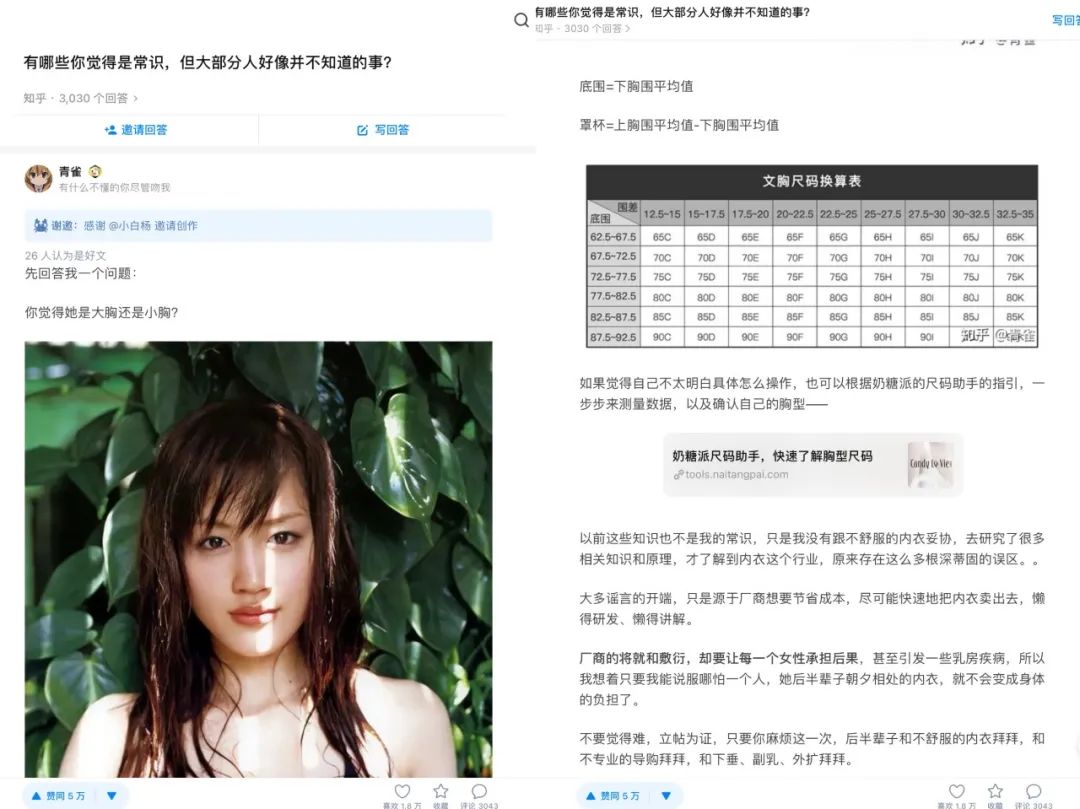
Task: Expand 知乎 · 3,030 个回答 under the large question title
Action: click(80, 98)
